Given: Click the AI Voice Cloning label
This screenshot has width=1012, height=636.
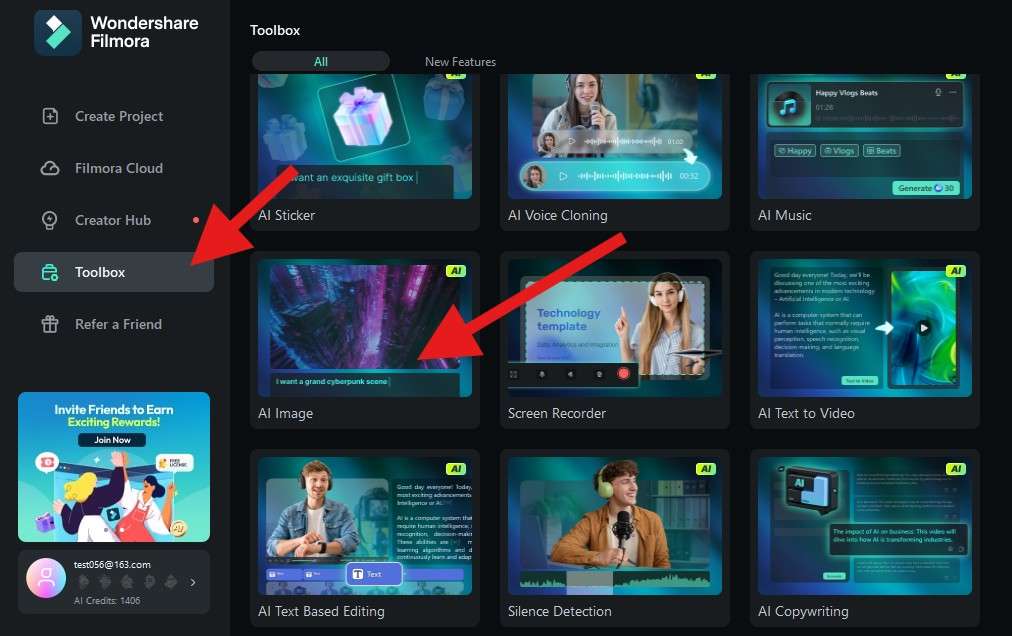Looking at the screenshot, I should coord(558,216).
